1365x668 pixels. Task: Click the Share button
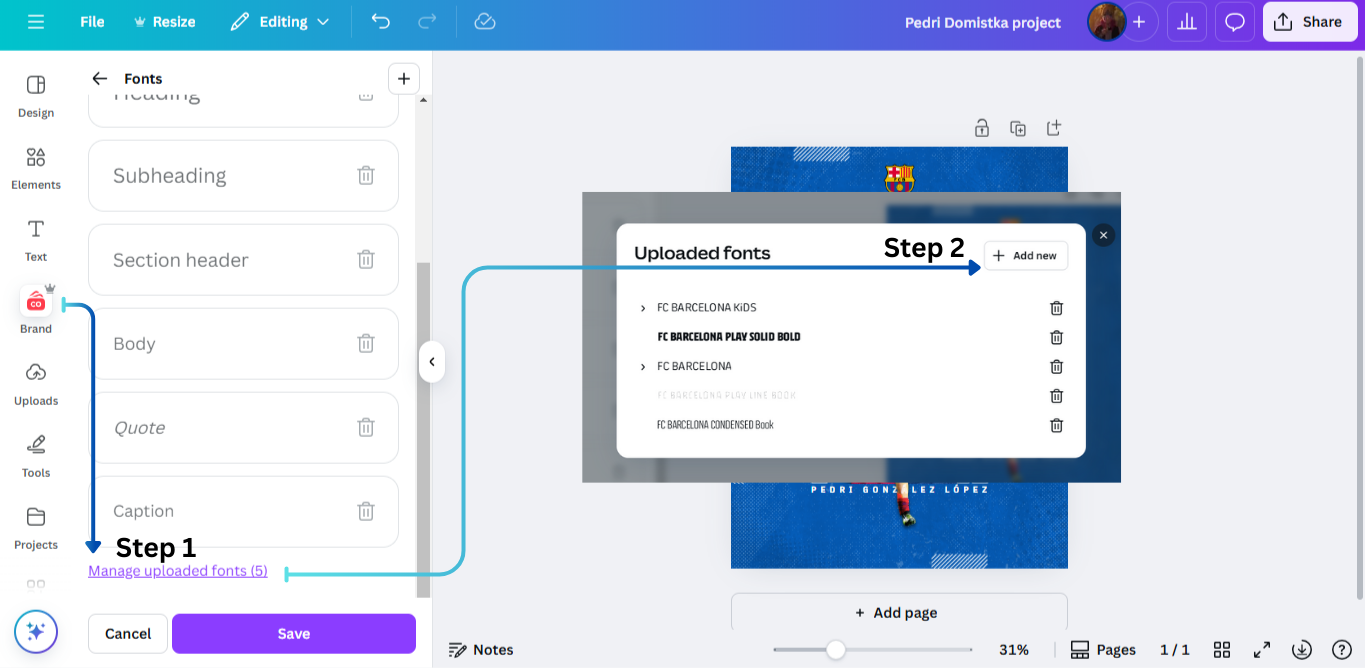[1310, 22]
